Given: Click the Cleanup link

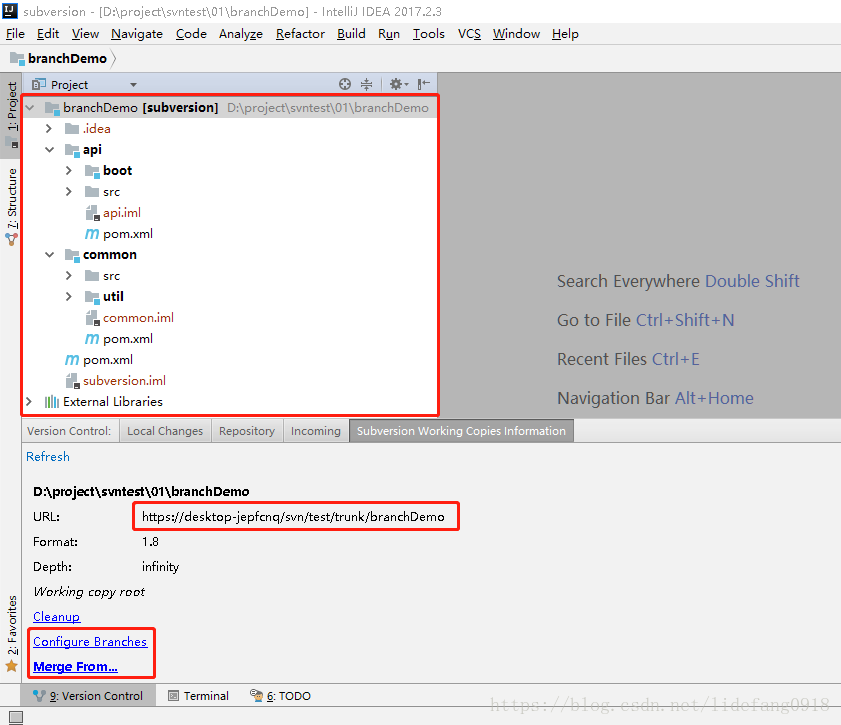Looking at the screenshot, I should pos(56,617).
